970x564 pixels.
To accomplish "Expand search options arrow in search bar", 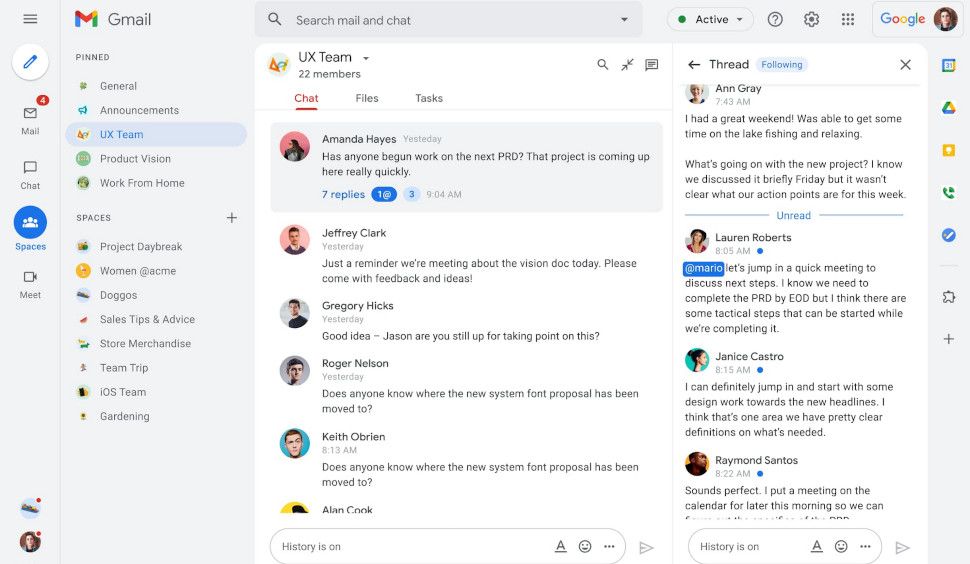I will tap(624, 20).
